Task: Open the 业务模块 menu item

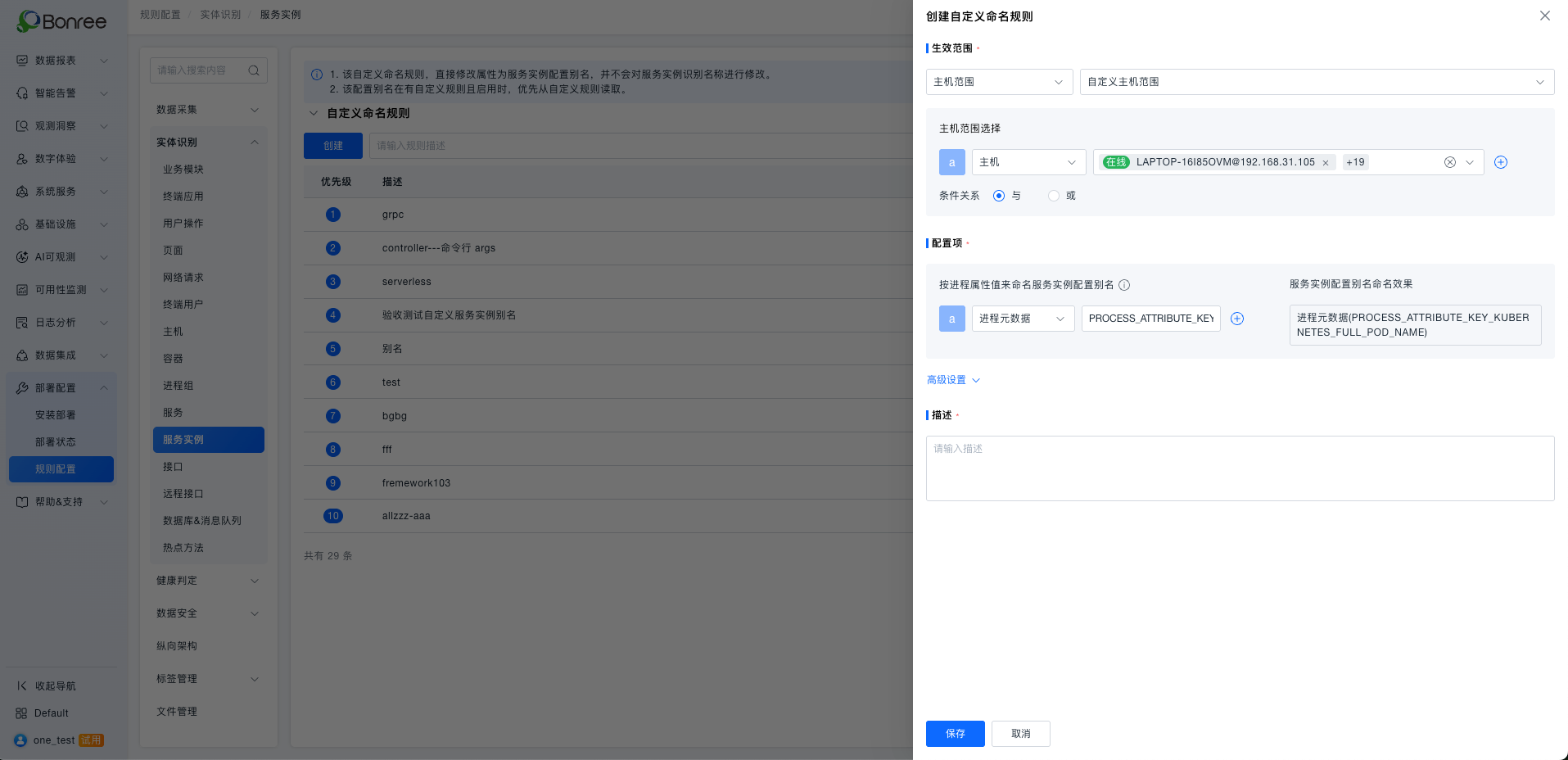Action: (208, 170)
